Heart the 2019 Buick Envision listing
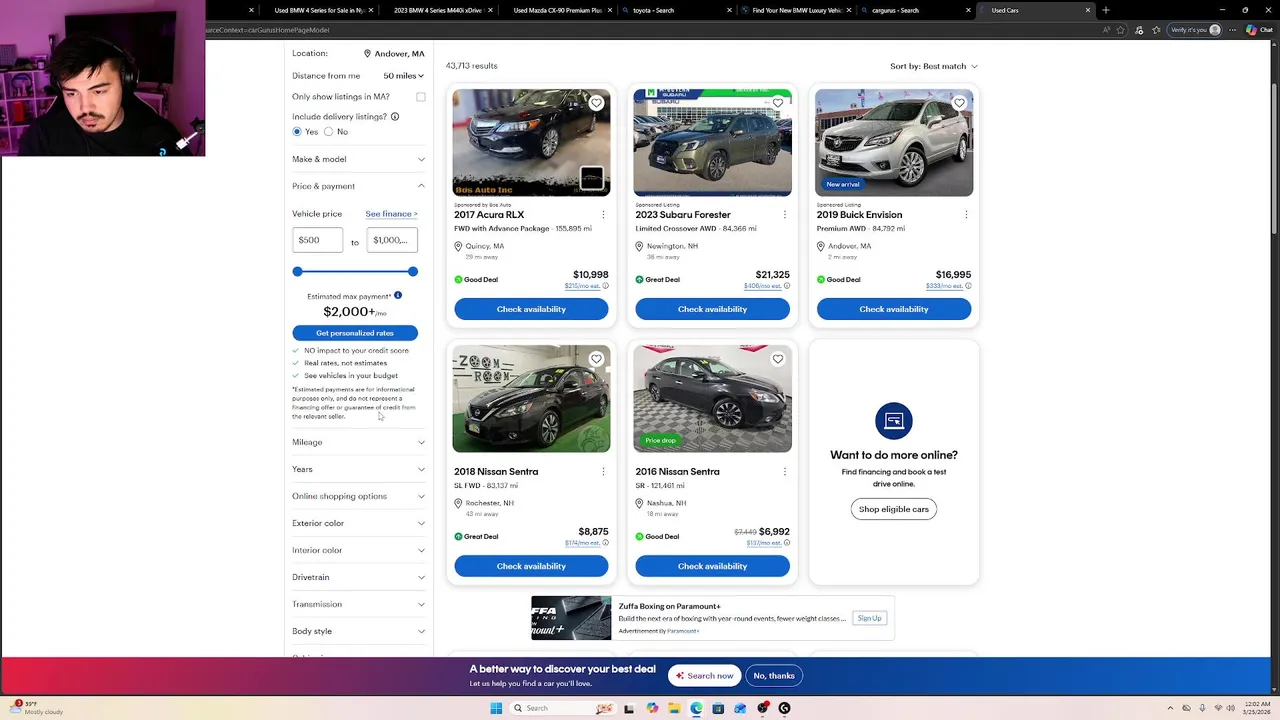 (x=959, y=103)
